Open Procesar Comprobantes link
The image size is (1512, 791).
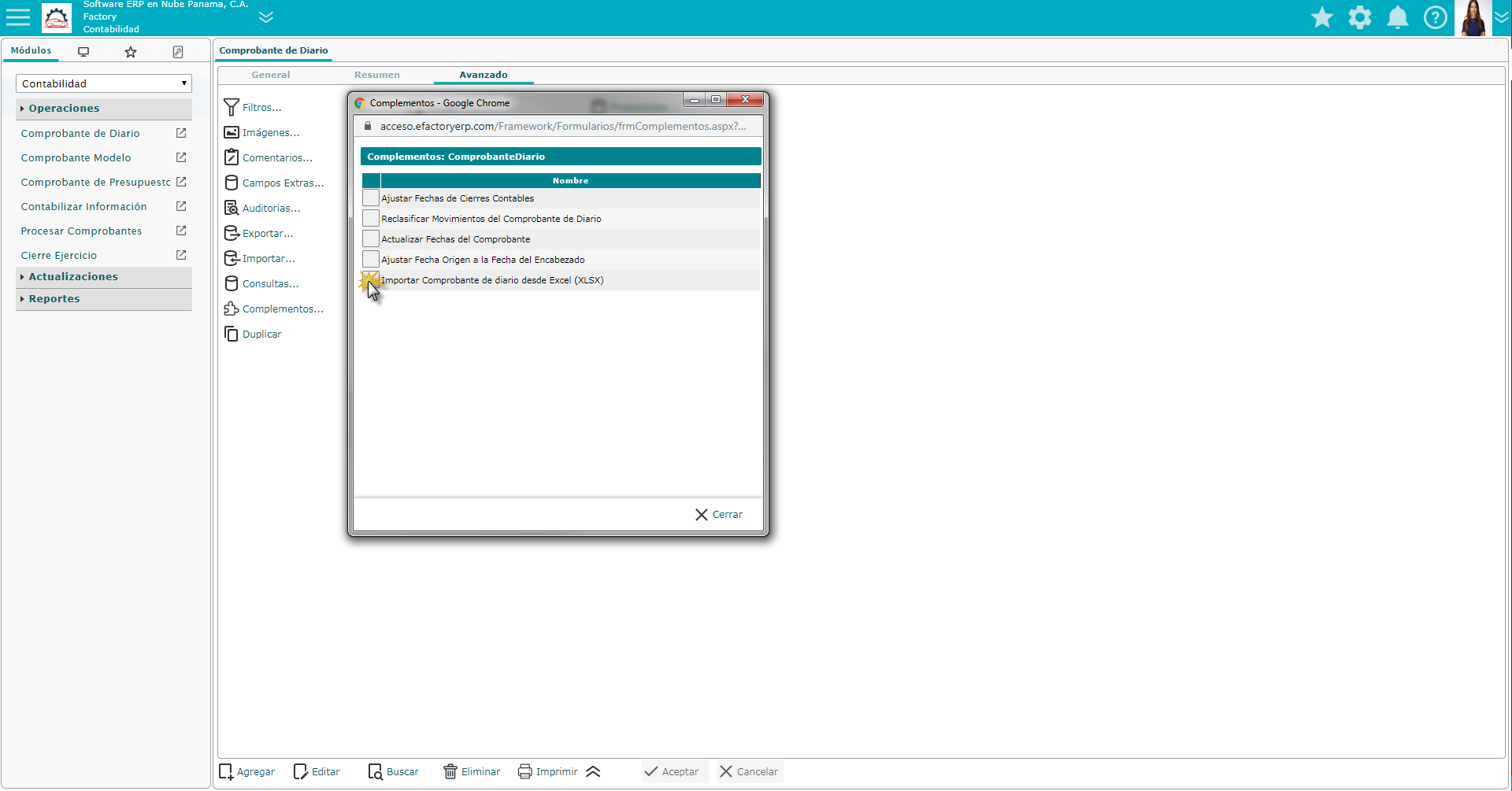coord(82,231)
